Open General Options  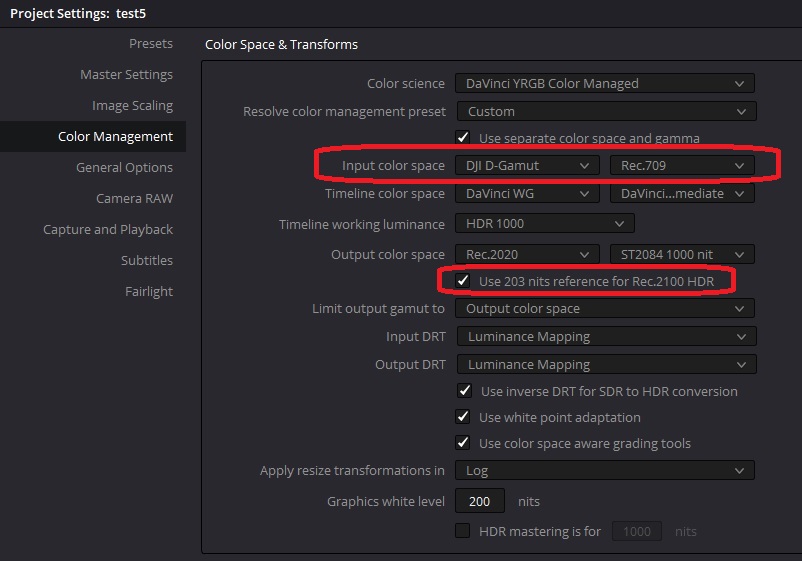click(124, 168)
